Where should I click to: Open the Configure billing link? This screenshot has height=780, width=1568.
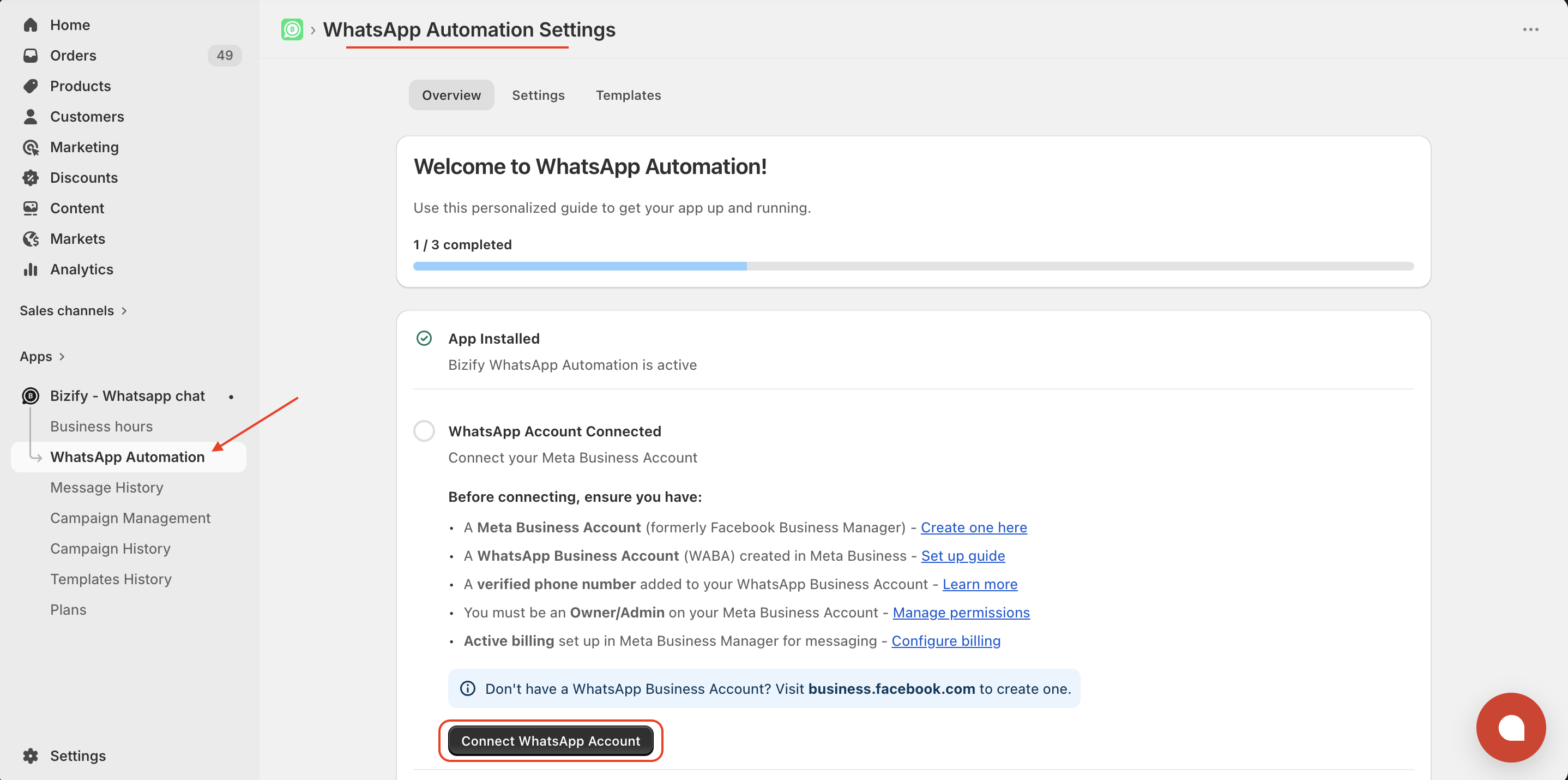point(946,640)
